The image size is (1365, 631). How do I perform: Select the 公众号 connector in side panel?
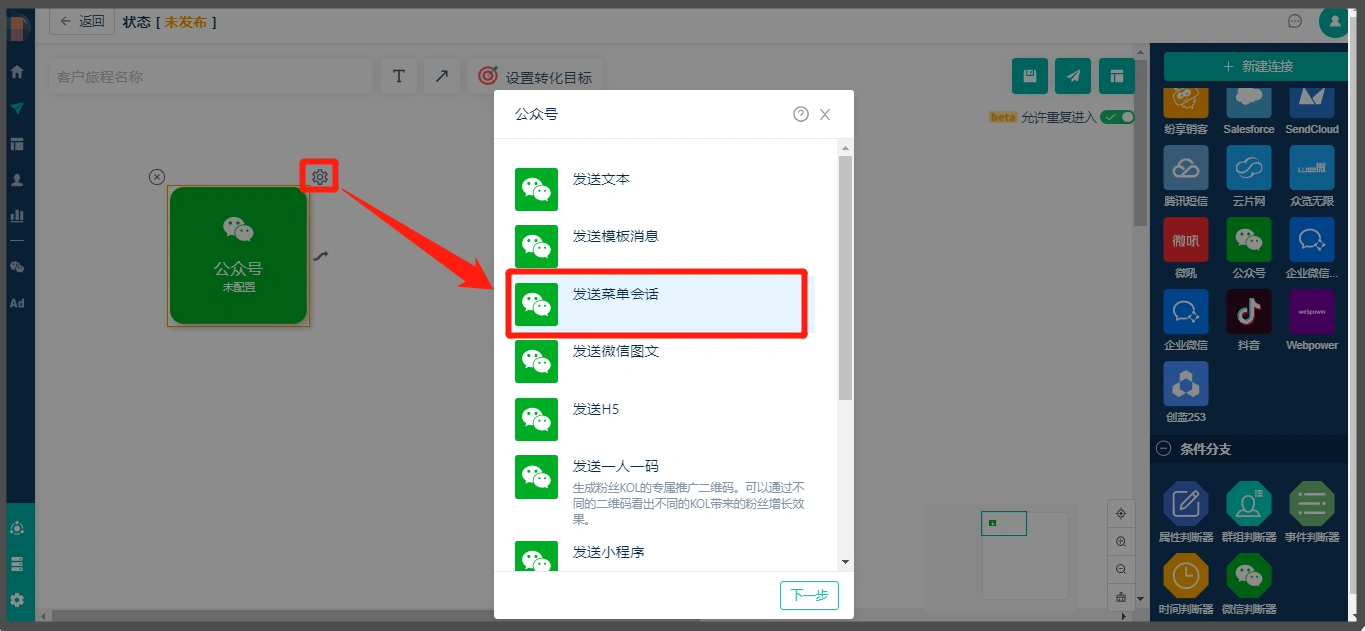click(1249, 248)
